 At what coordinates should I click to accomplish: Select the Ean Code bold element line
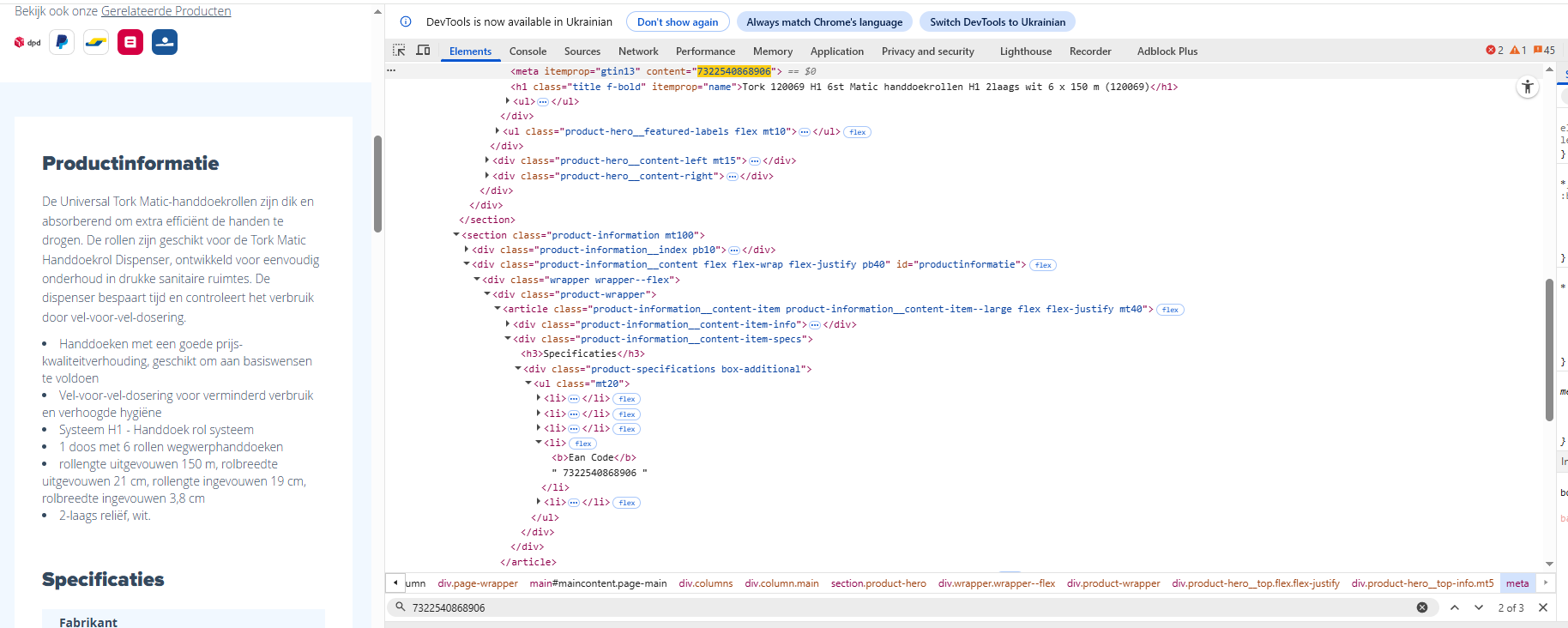594,458
